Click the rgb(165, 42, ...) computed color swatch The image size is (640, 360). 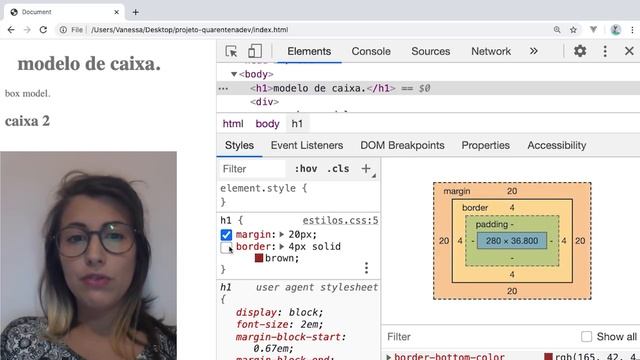(549, 357)
